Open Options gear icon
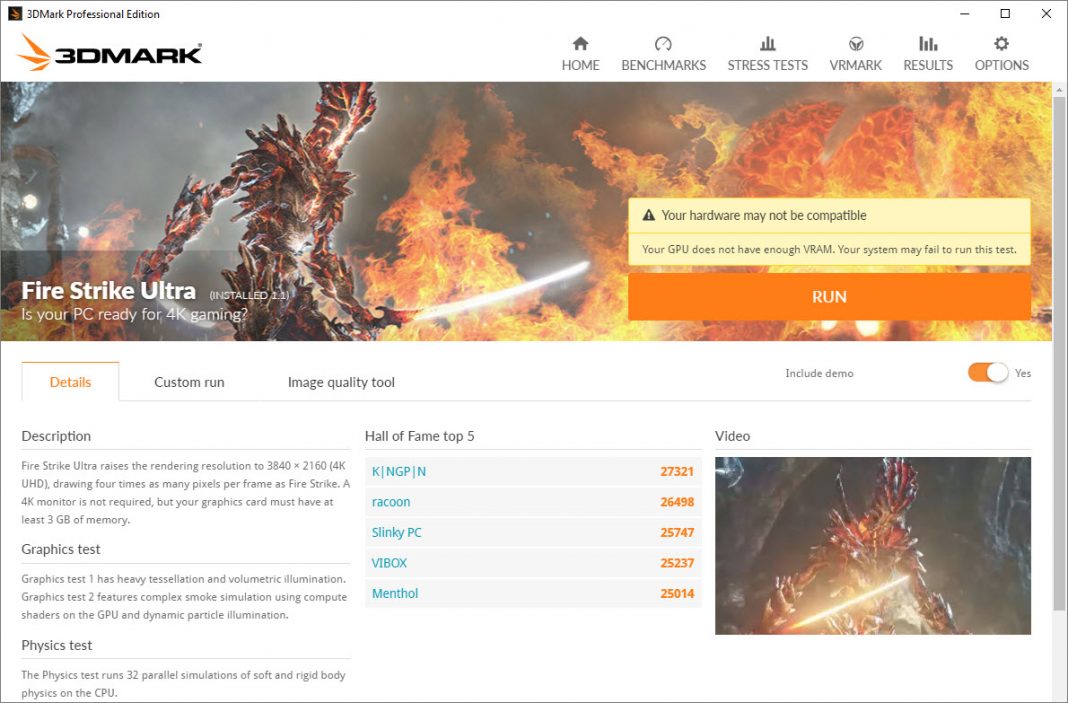This screenshot has height=703, width=1068. [1001, 44]
